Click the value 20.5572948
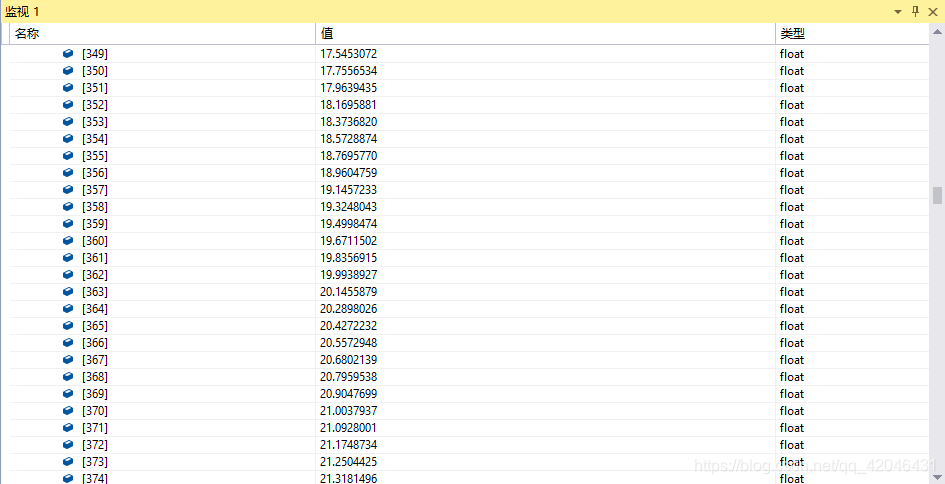The width and height of the screenshot is (945, 484). click(x=348, y=342)
